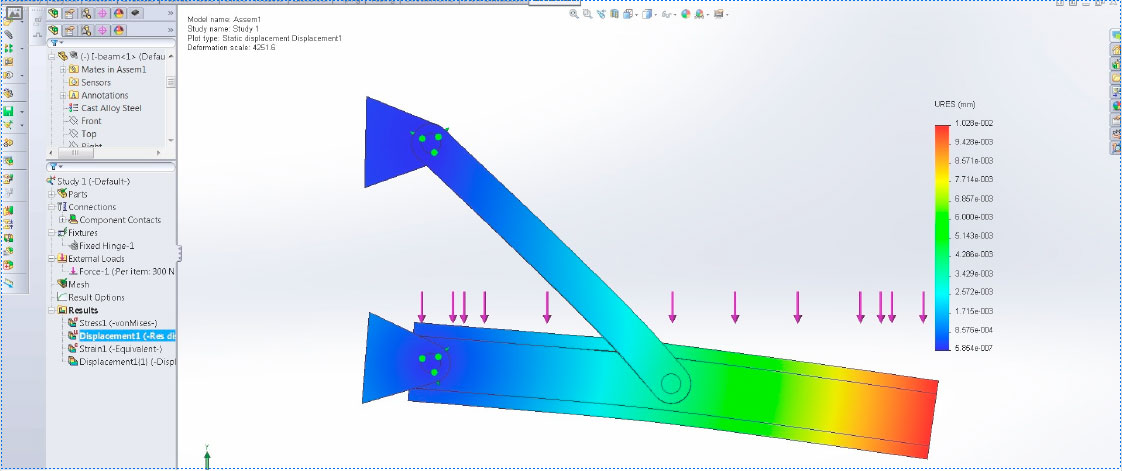This screenshot has height=471, width=1122.
Task: Click the Mesh icon in study tree
Action: [61, 284]
